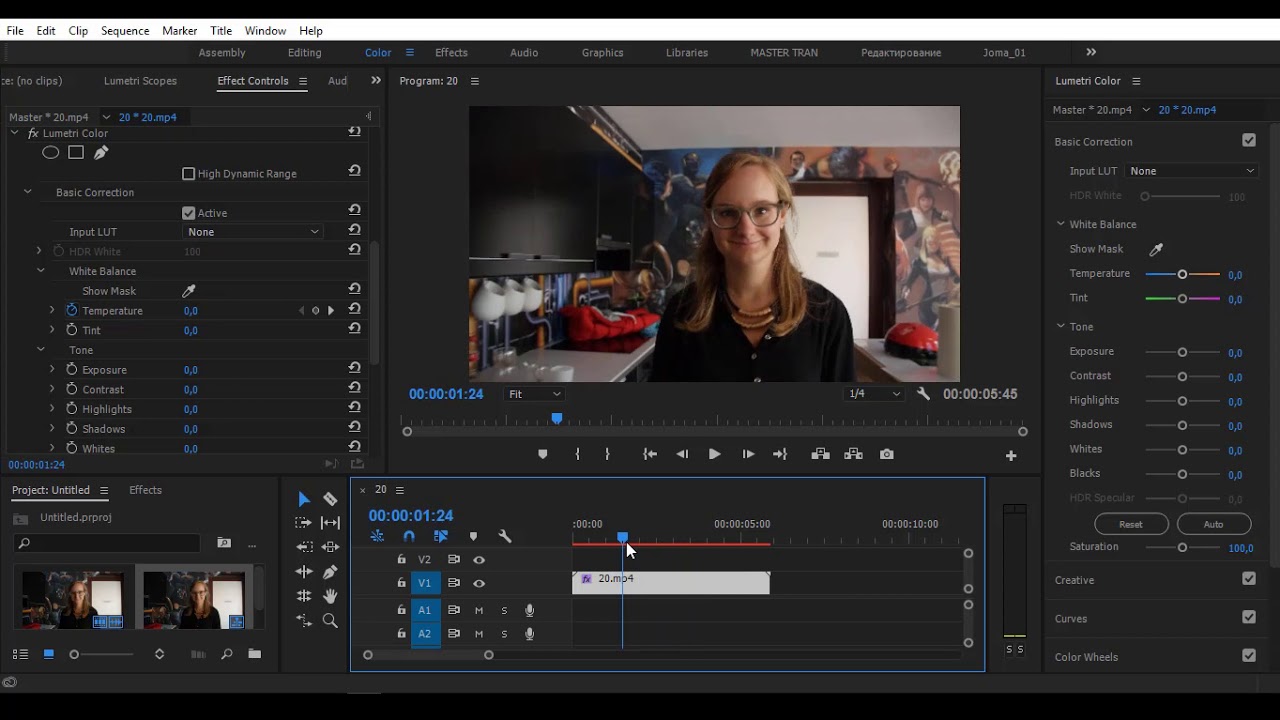The height and width of the screenshot is (720, 1280).
Task: Hide V2 track output eye
Action: coord(479,560)
